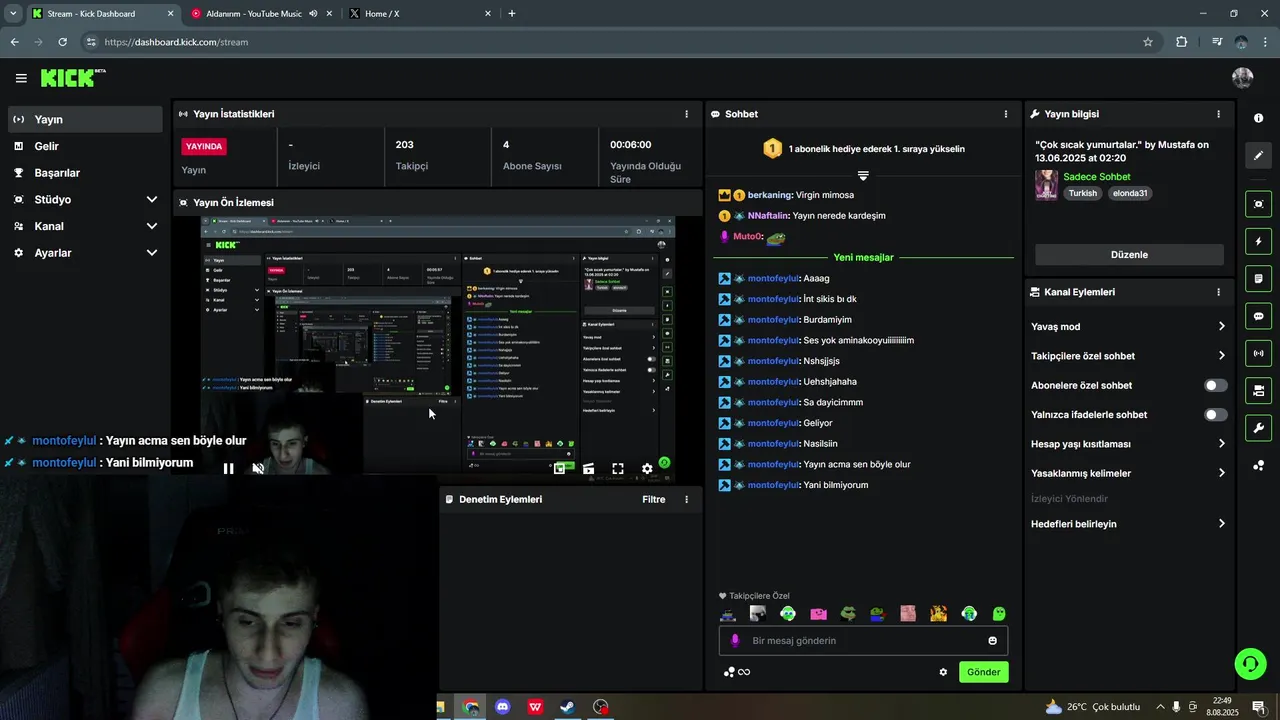
Task: Insert the pink camera emote
Action: pos(818,614)
